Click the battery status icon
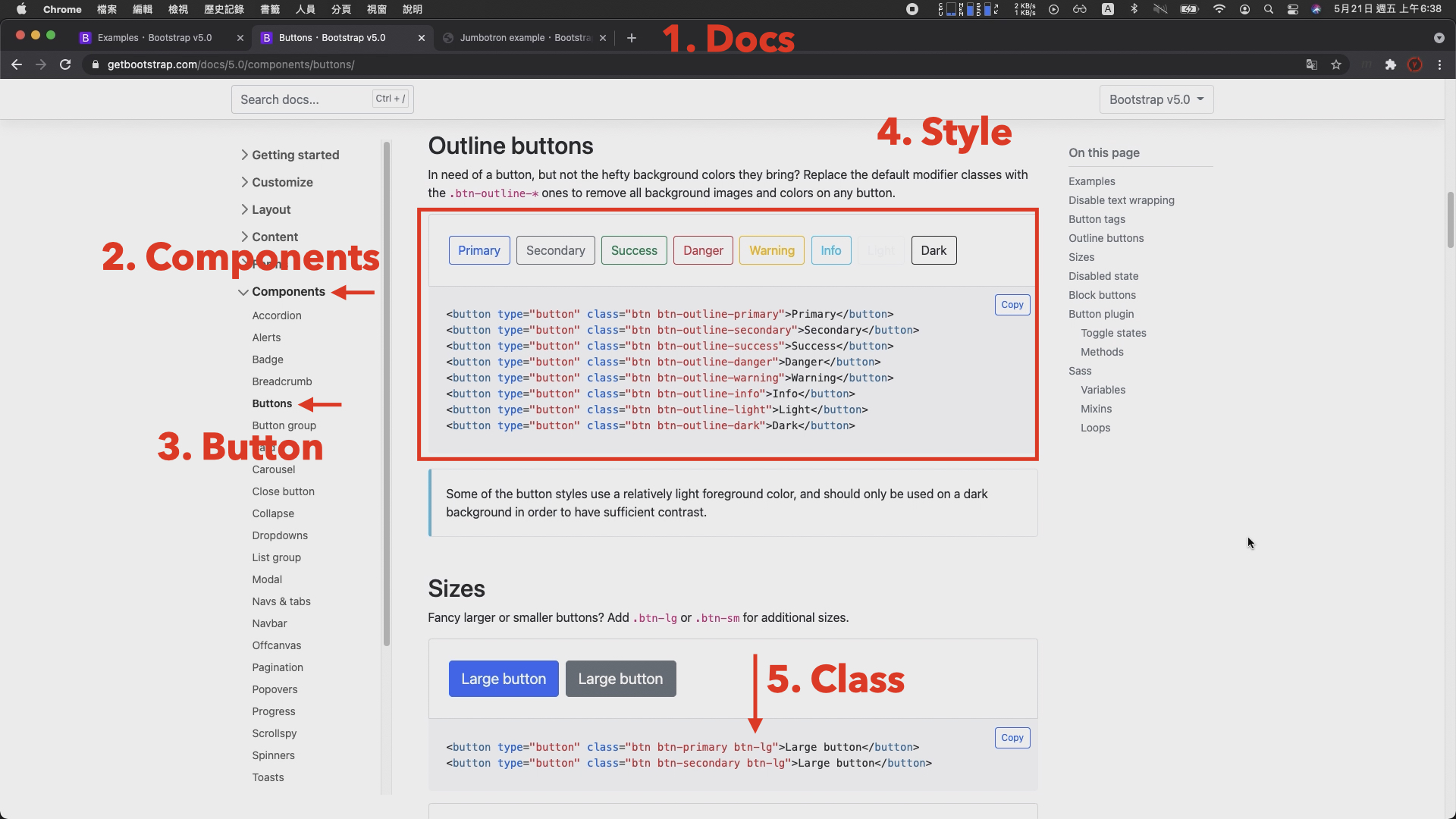This screenshot has height=819, width=1456. point(1188,9)
